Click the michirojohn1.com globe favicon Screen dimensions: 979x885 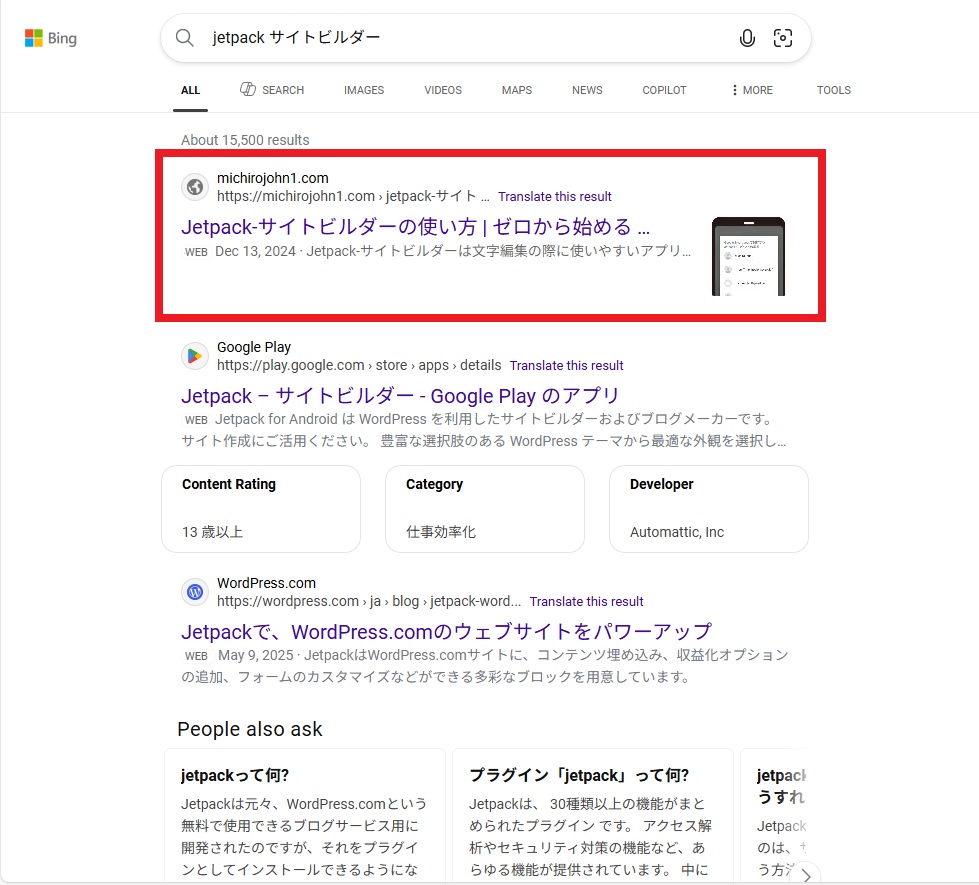pos(195,187)
